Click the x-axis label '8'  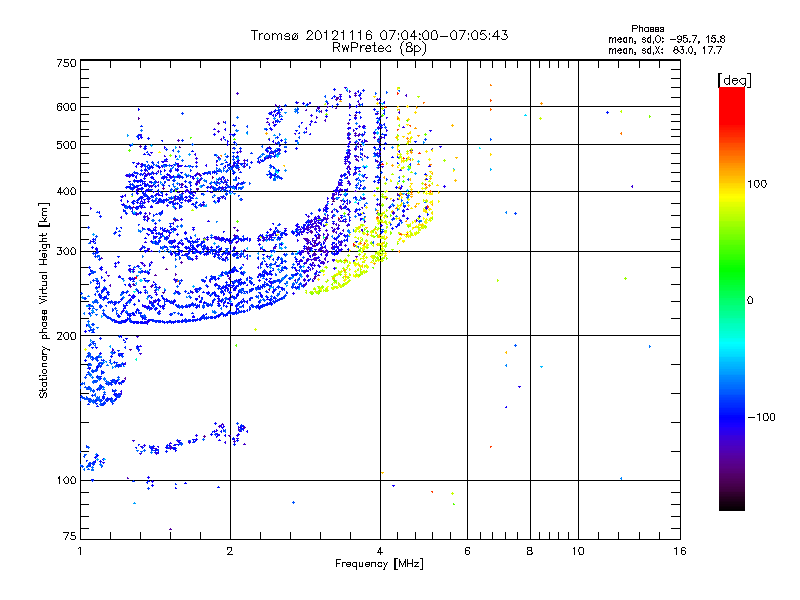tap(530, 551)
